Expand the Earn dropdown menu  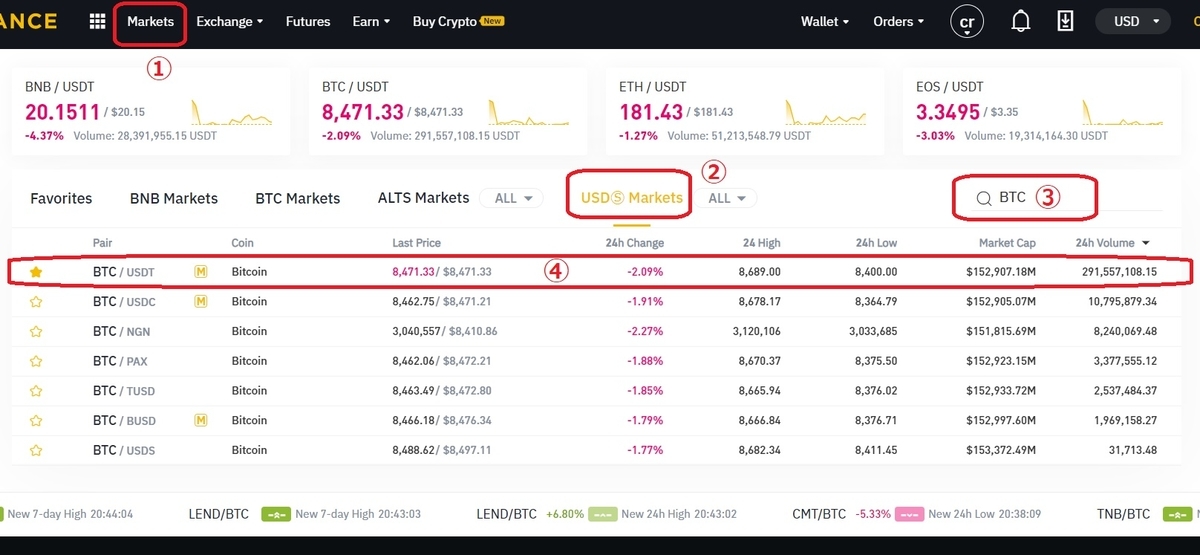click(371, 21)
